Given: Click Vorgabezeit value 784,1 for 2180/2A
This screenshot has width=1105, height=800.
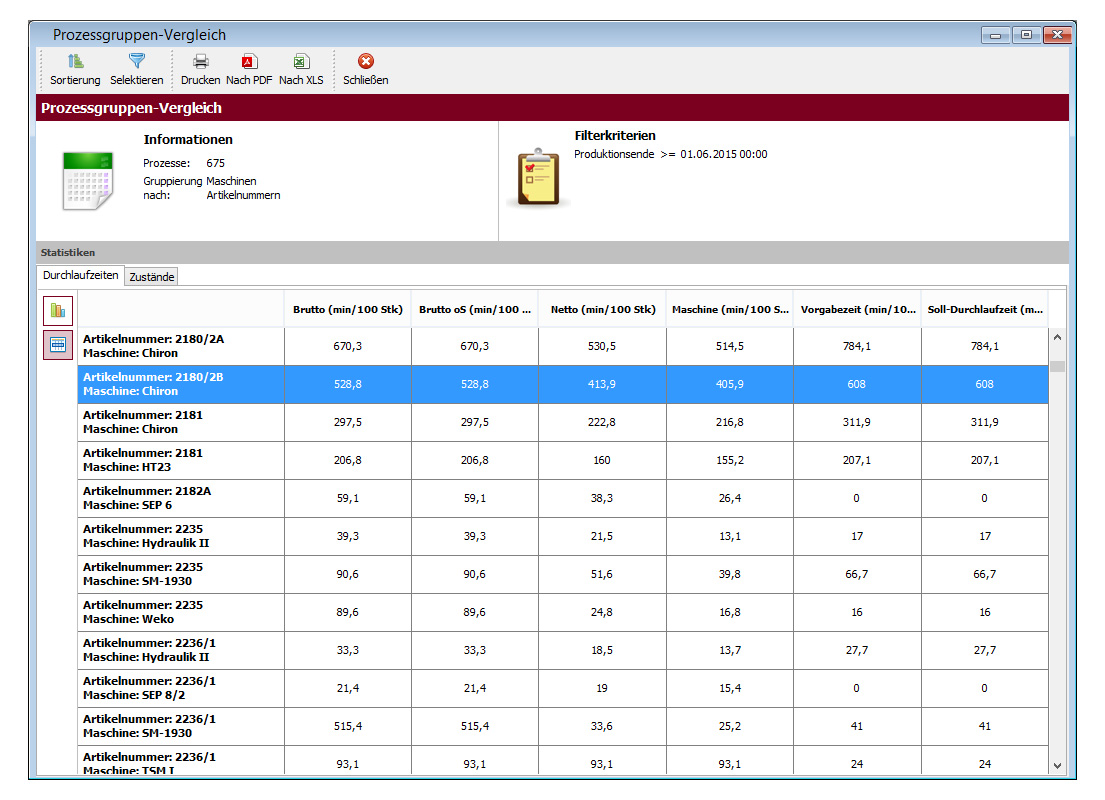Looking at the screenshot, I should tap(857, 346).
